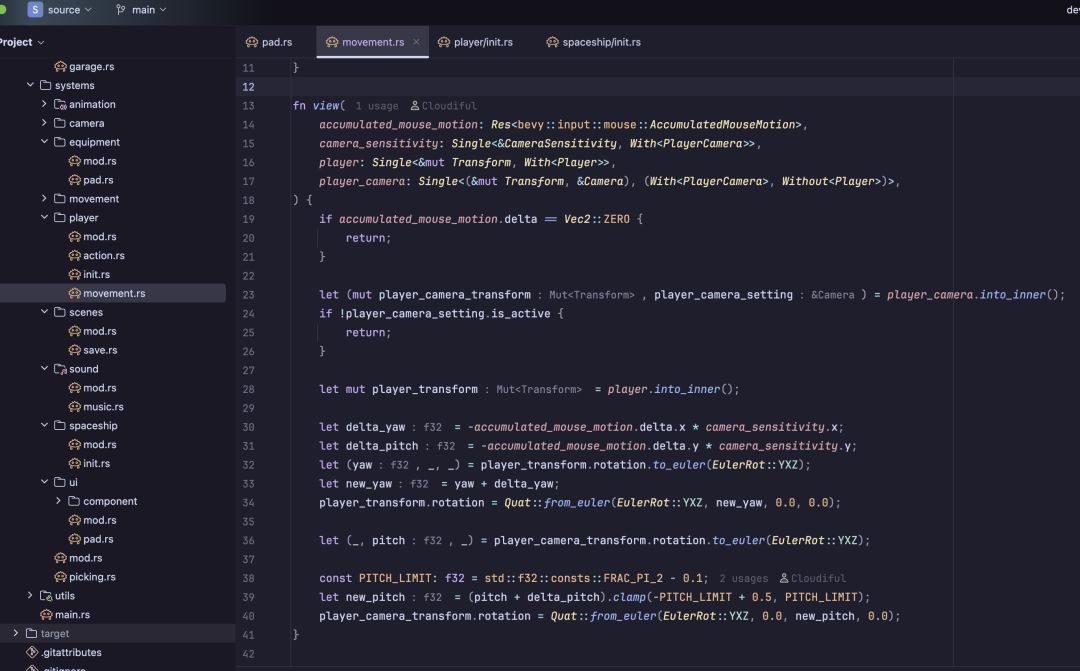
Task: Open the source project selector dropdown
Action: pyautogui.click(x=59, y=10)
